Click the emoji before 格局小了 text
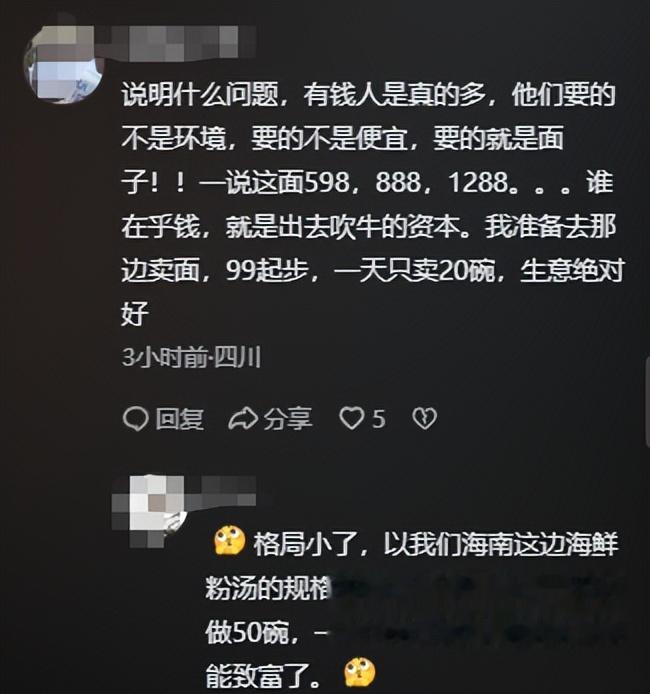 230,541
